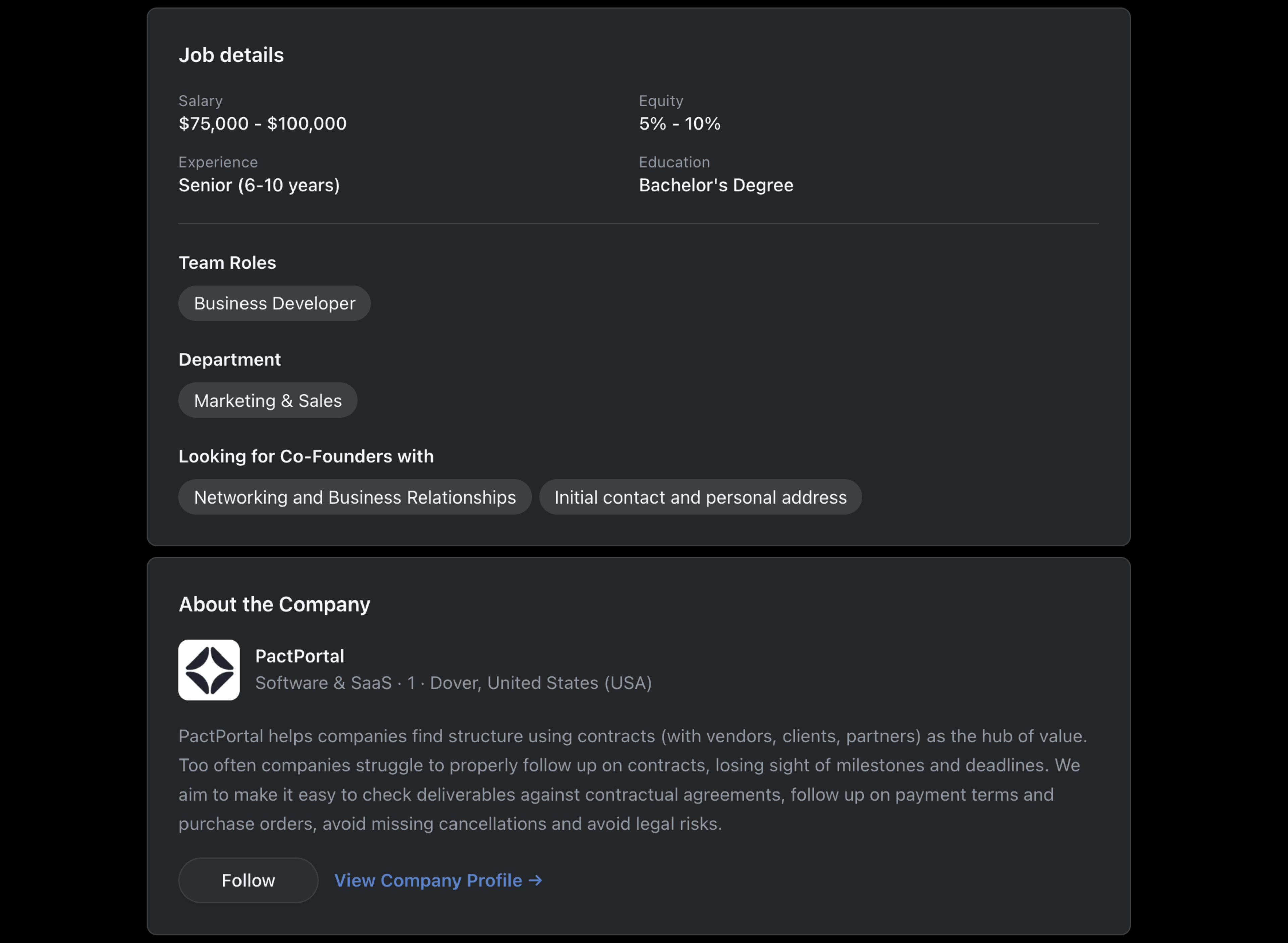
Task: Open the View Company Profile link
Action: point(438,880)
